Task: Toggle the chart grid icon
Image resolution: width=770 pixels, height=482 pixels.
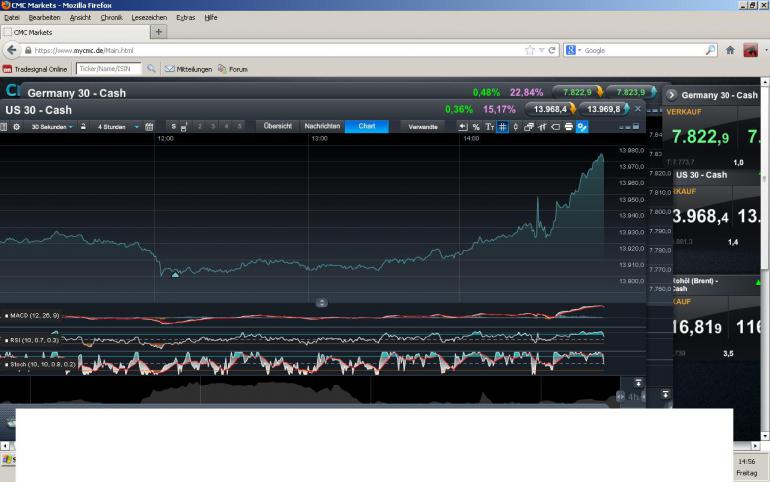Action: tap(502, 127)
